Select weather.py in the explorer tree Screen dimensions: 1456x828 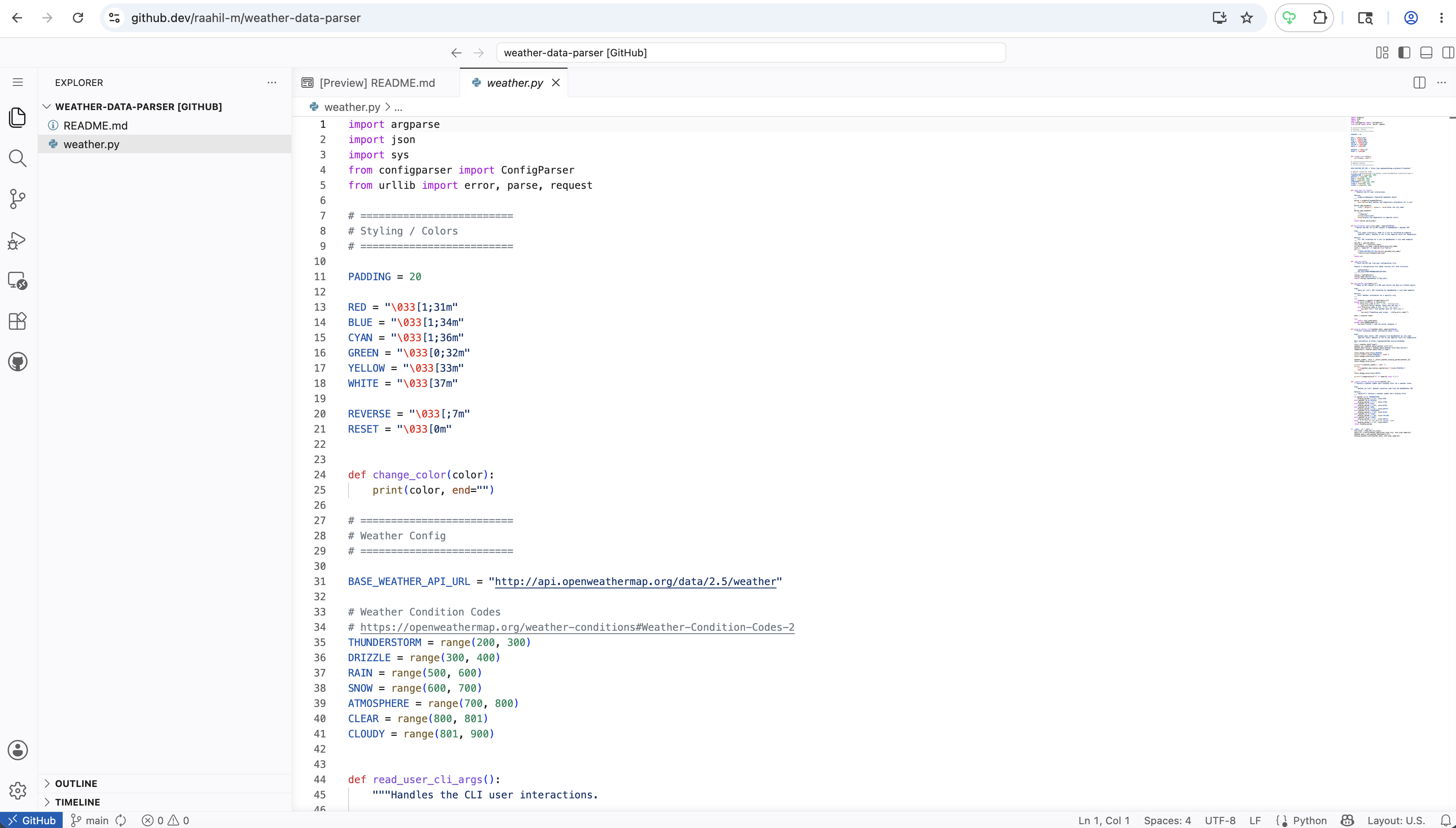click(x=165, y=144)
